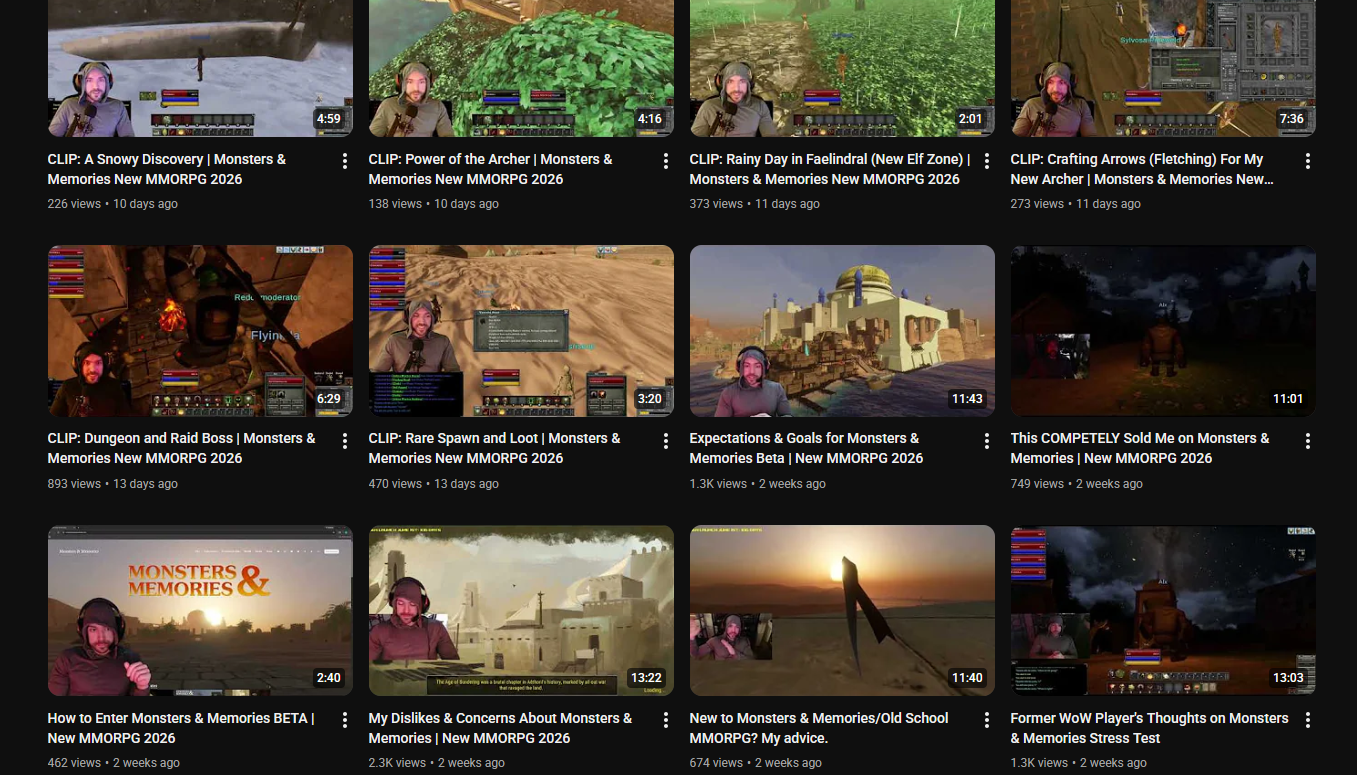Select the title CLIP: Rare Spawn and Loot
The image size is (1357, 775).
[494, 448]
